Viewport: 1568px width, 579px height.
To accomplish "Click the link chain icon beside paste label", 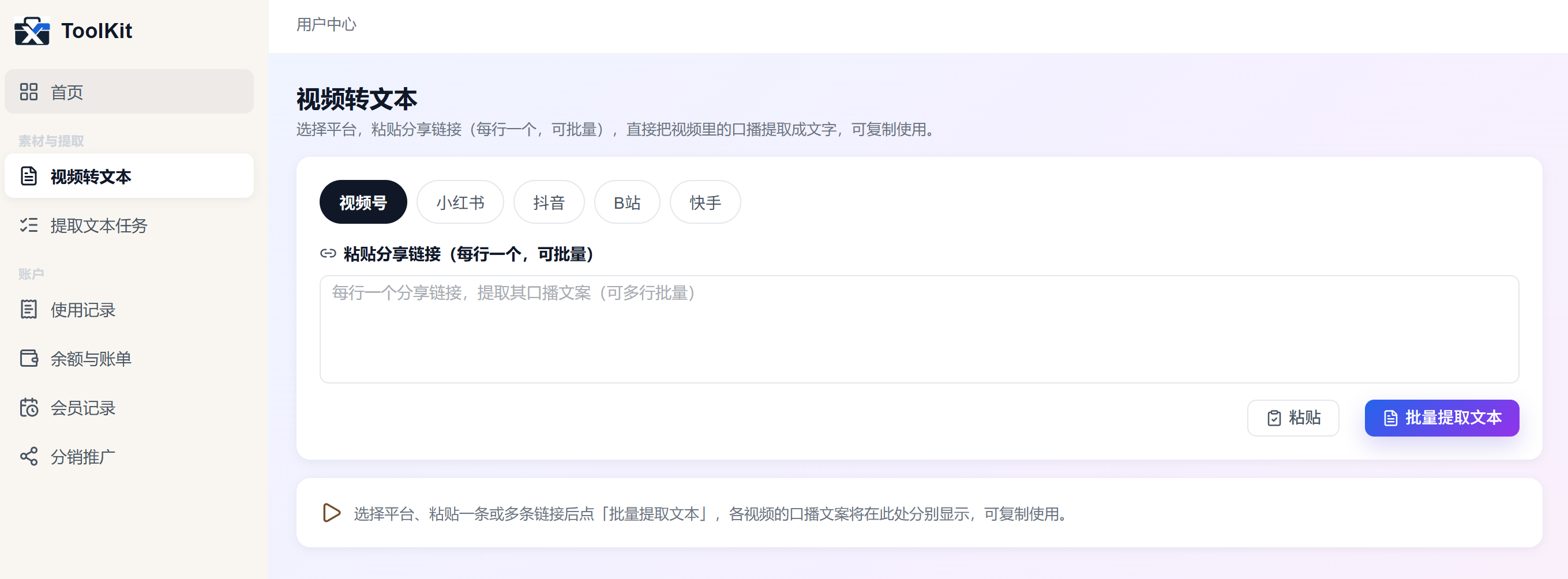I will pyautogui.click(x=328, y=254).
